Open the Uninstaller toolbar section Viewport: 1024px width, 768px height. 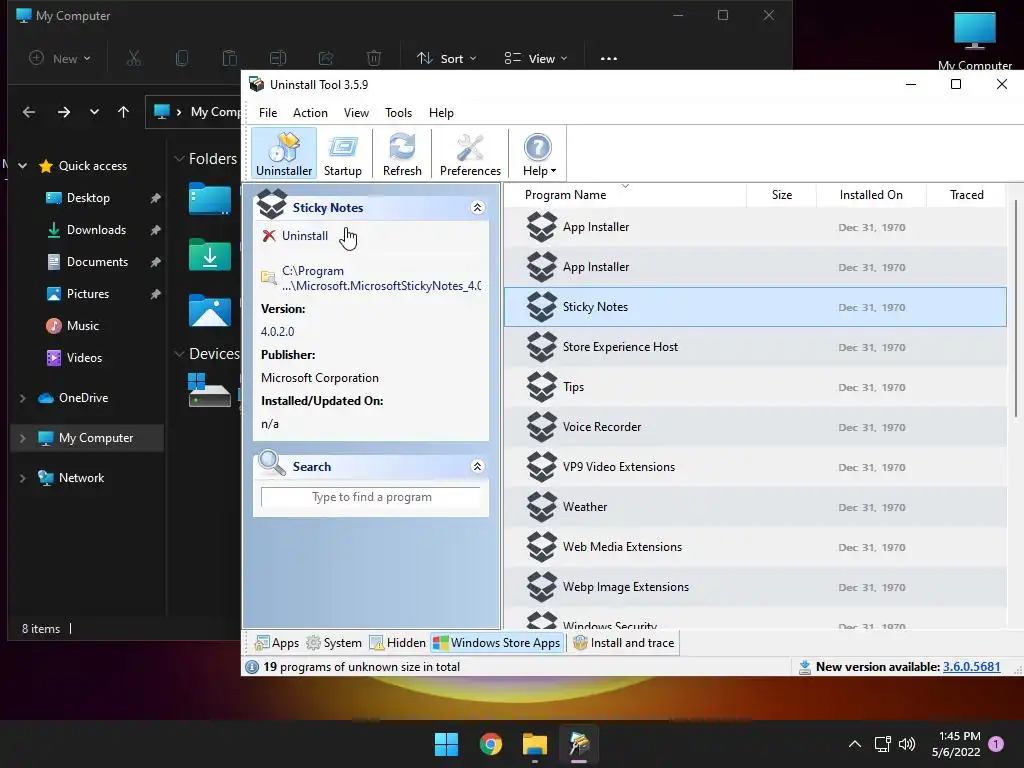tap(283, 153)
